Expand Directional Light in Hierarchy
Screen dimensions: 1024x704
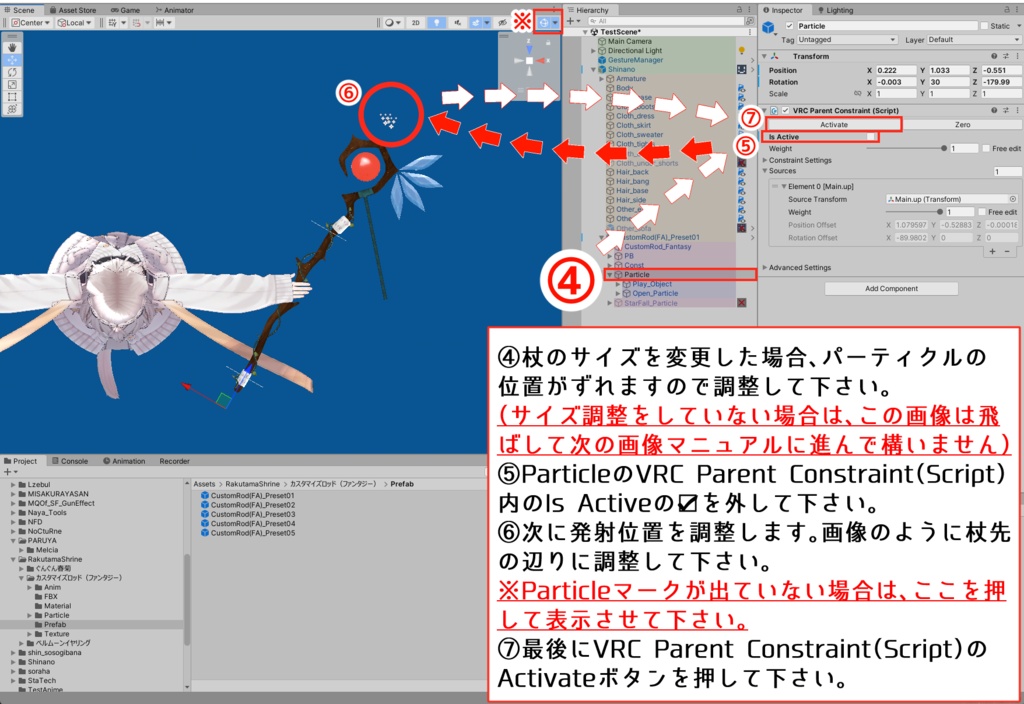pos(594,50)
